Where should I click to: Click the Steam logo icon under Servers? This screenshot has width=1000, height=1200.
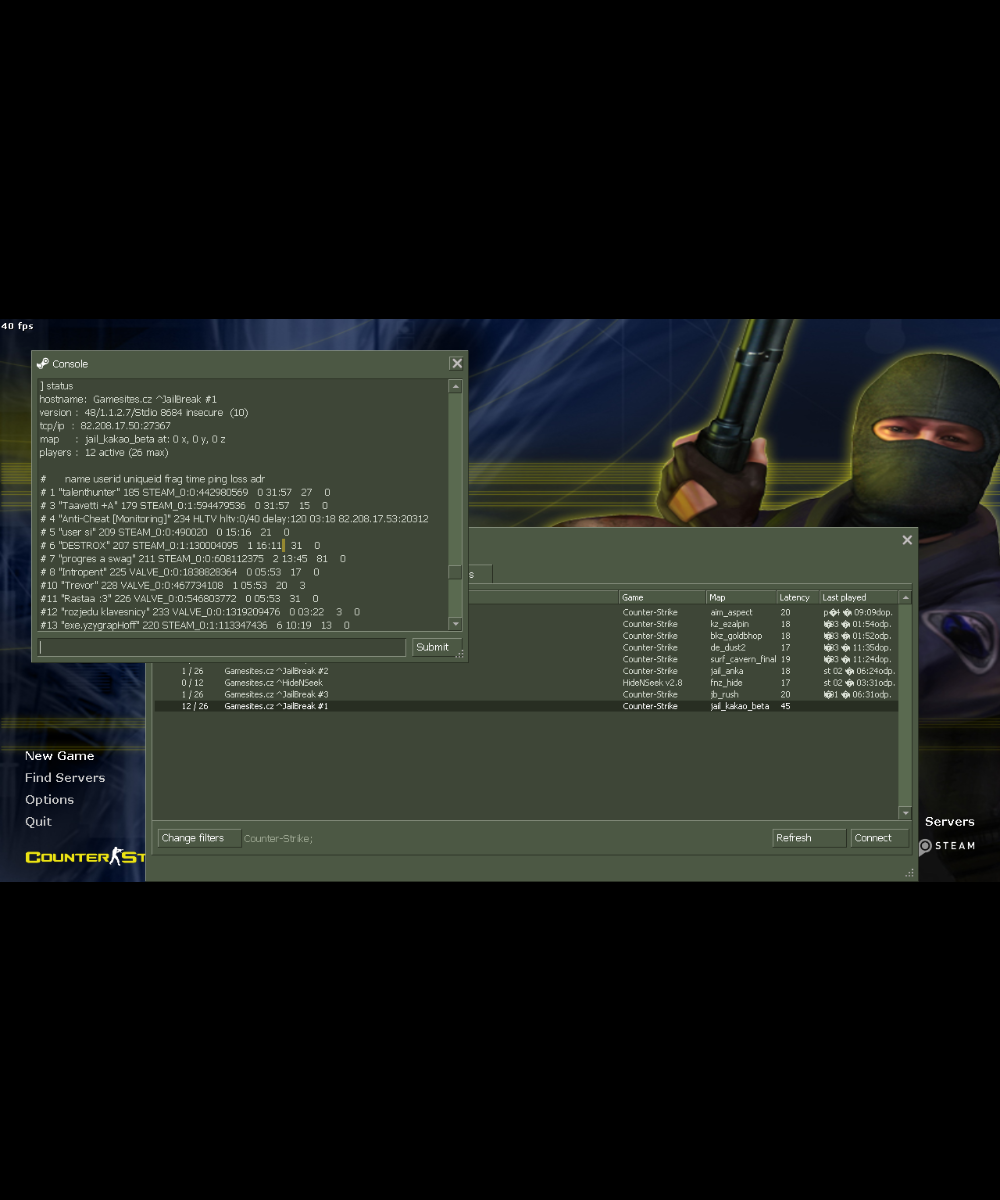(925, 846)
